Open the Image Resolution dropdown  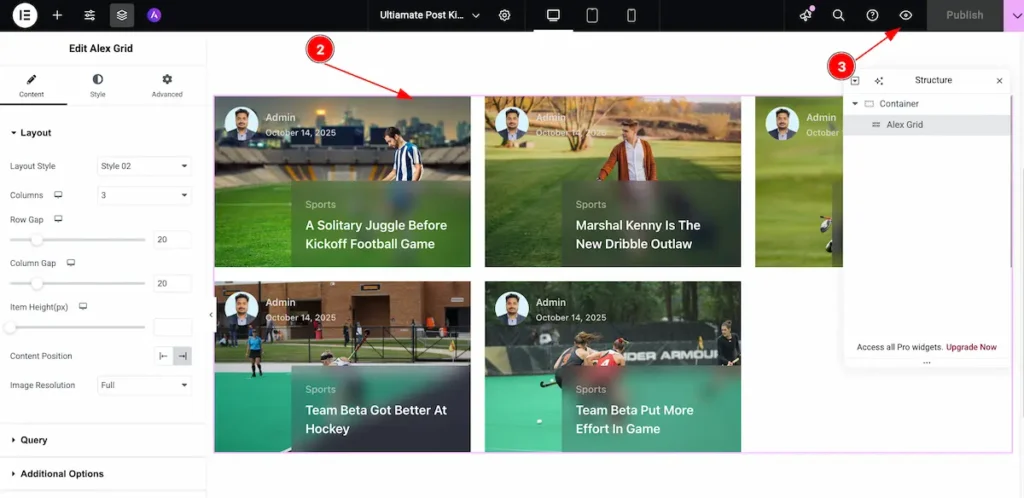(144, 385)
